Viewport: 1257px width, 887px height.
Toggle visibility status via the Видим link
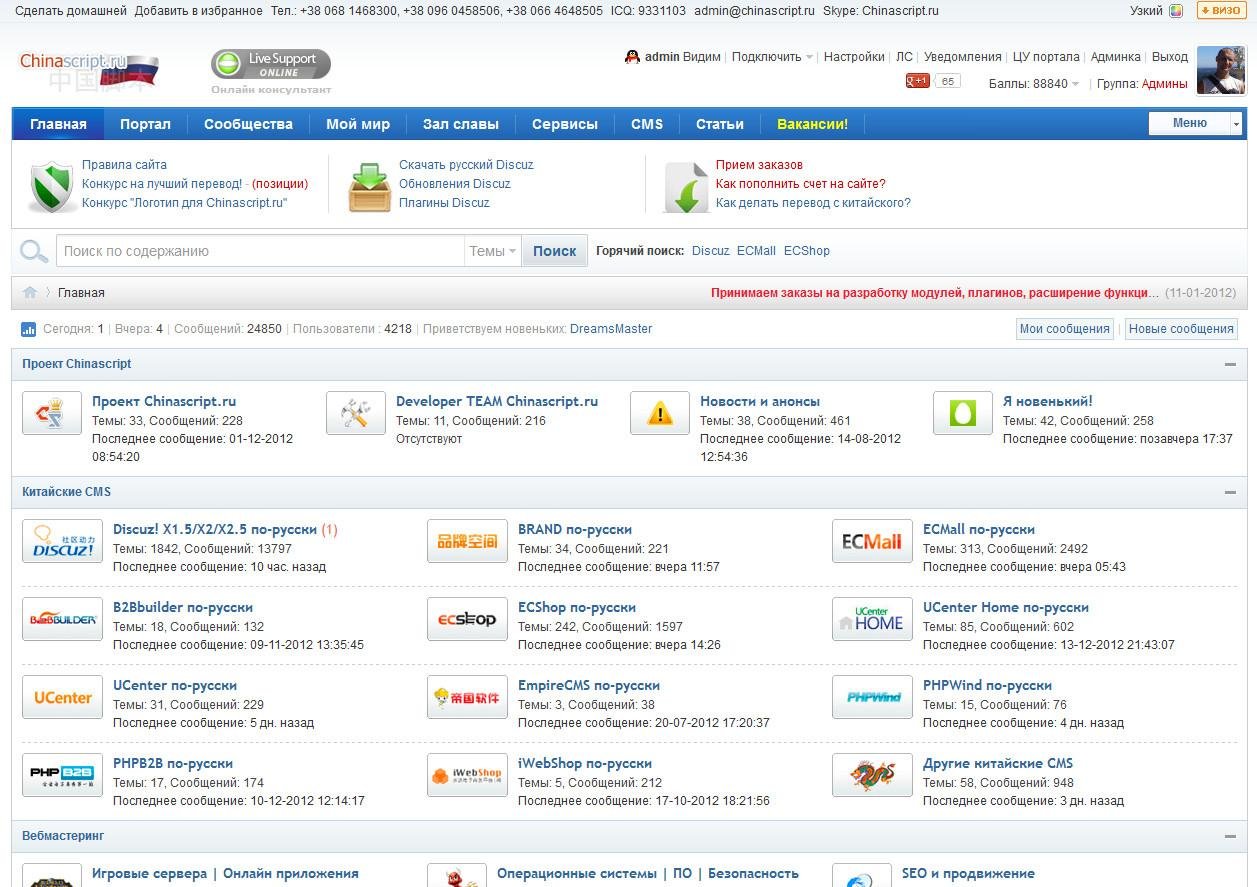703,57
